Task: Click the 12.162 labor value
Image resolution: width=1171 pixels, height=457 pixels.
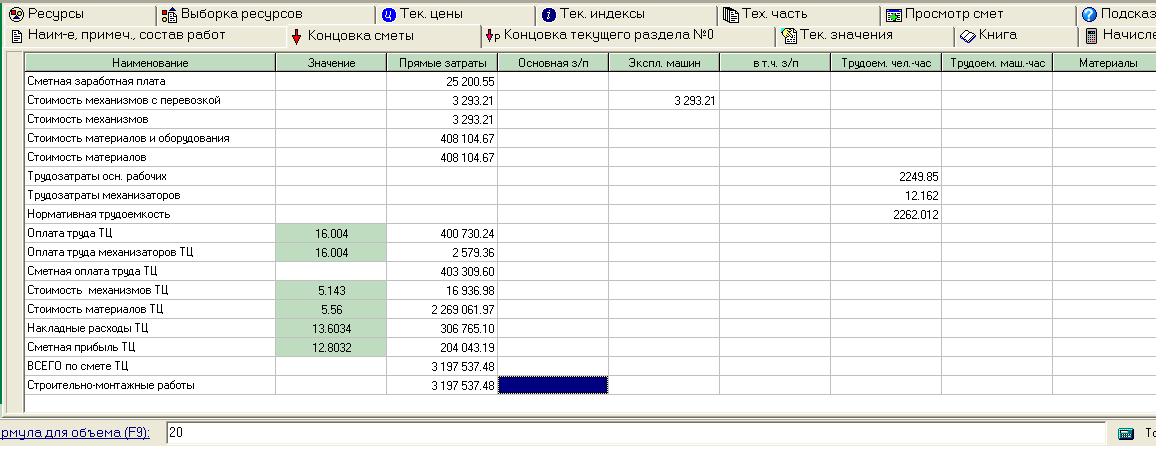Action: [886, 195]
